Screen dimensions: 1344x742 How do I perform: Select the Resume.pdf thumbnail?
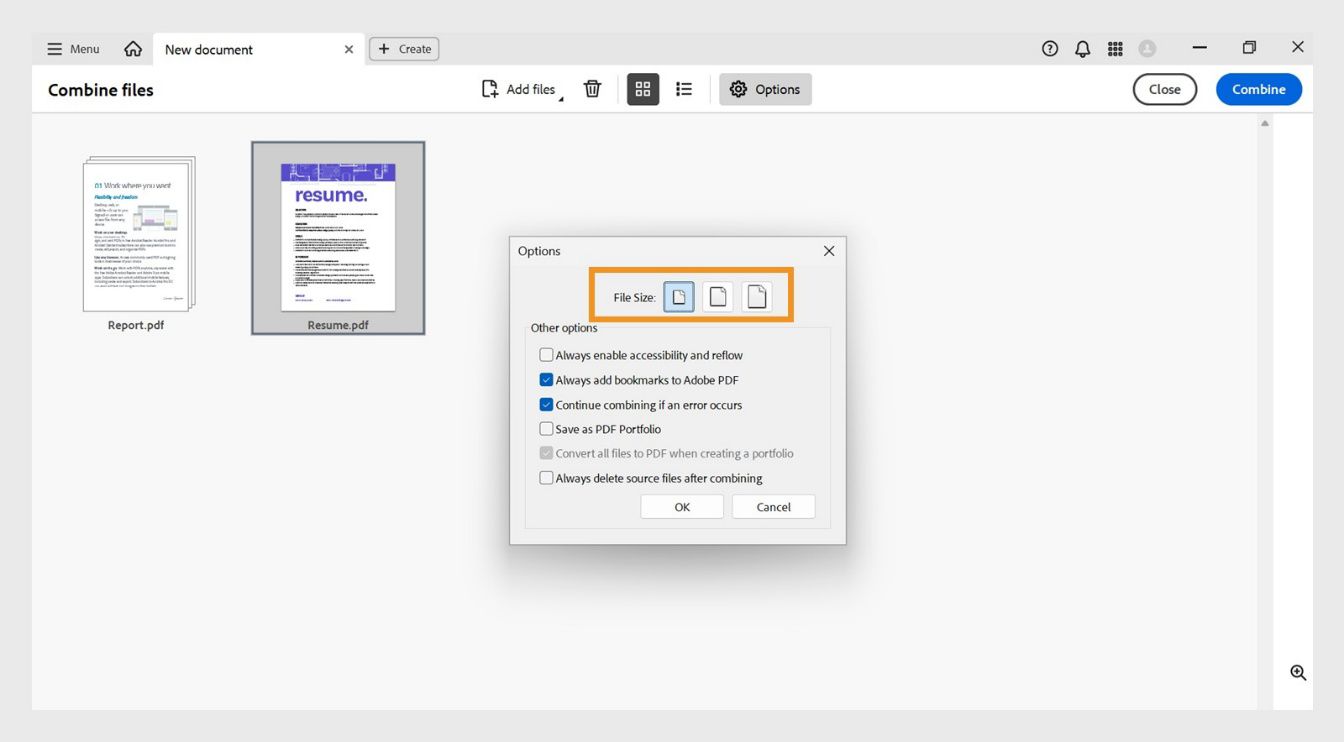[x=337, y=237]
